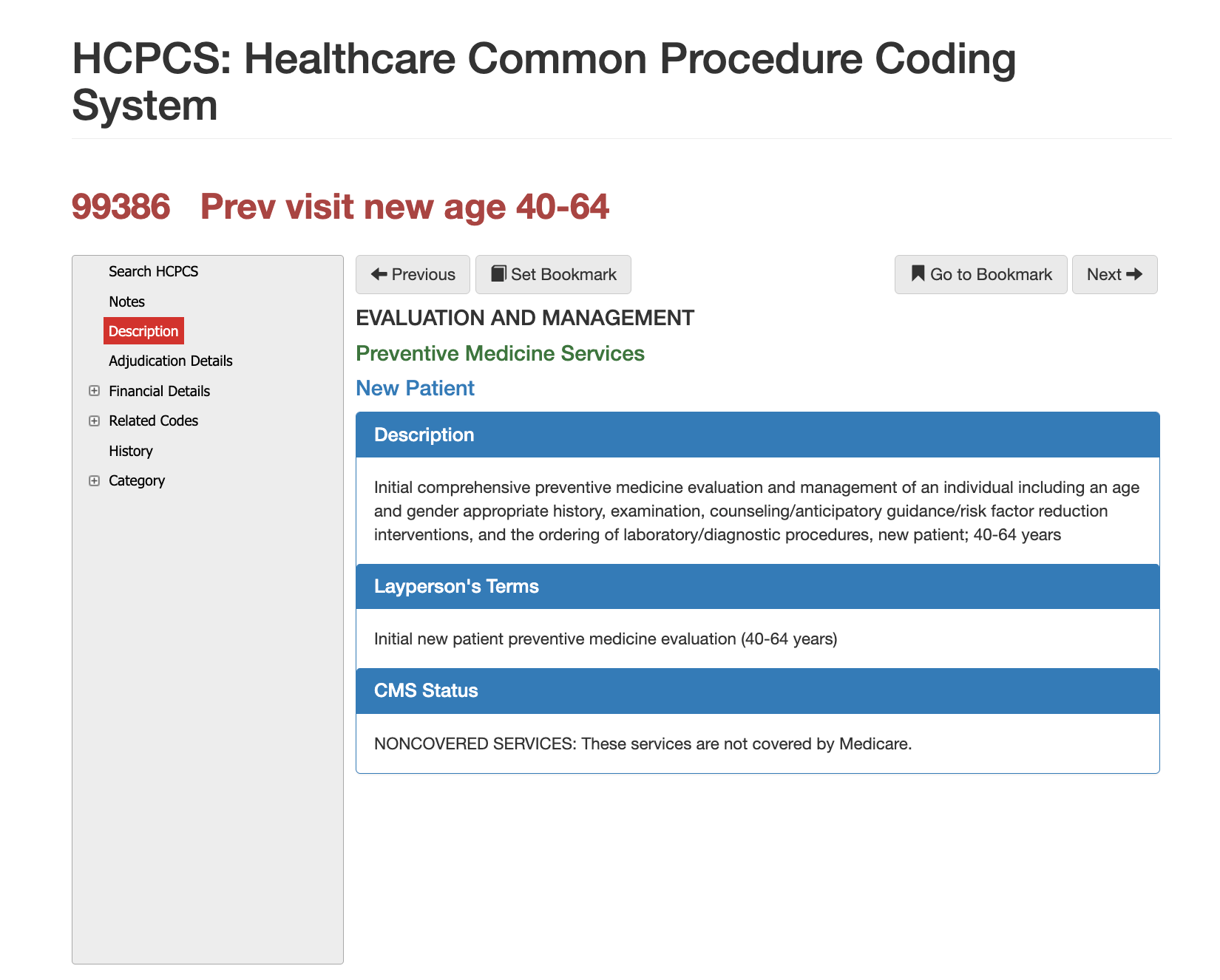Click the Description blue header bar
The width and height of the screenshot is (1220, 980).
pos(424,435)
